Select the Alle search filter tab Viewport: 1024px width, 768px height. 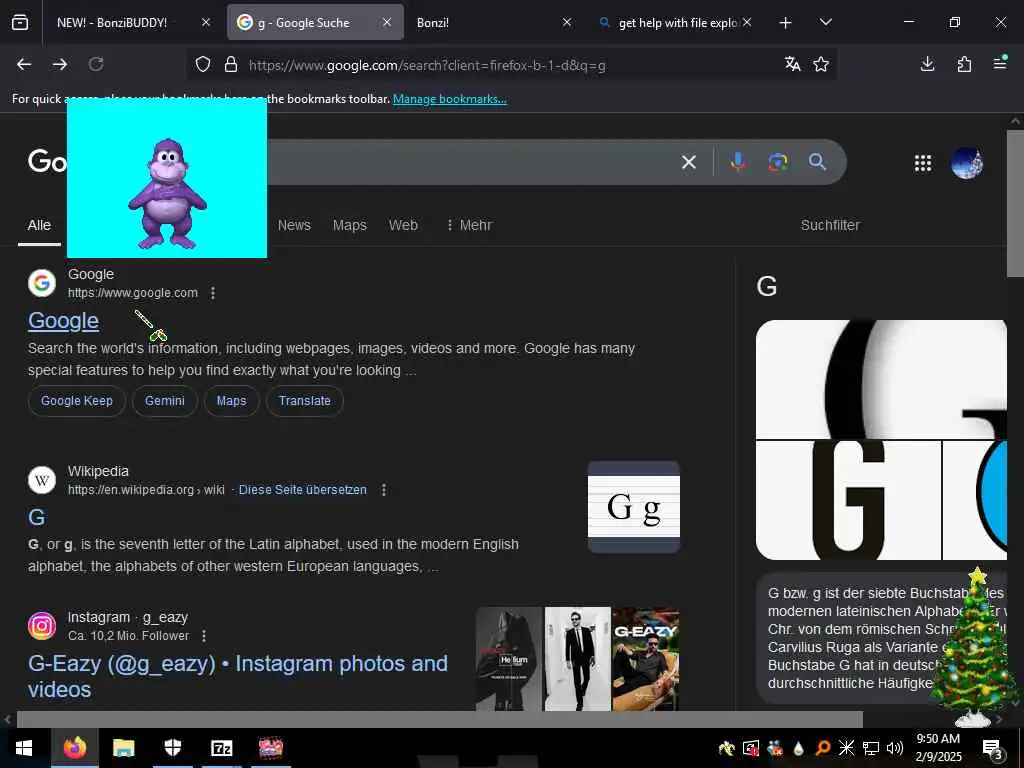click(x=39, y=225)
